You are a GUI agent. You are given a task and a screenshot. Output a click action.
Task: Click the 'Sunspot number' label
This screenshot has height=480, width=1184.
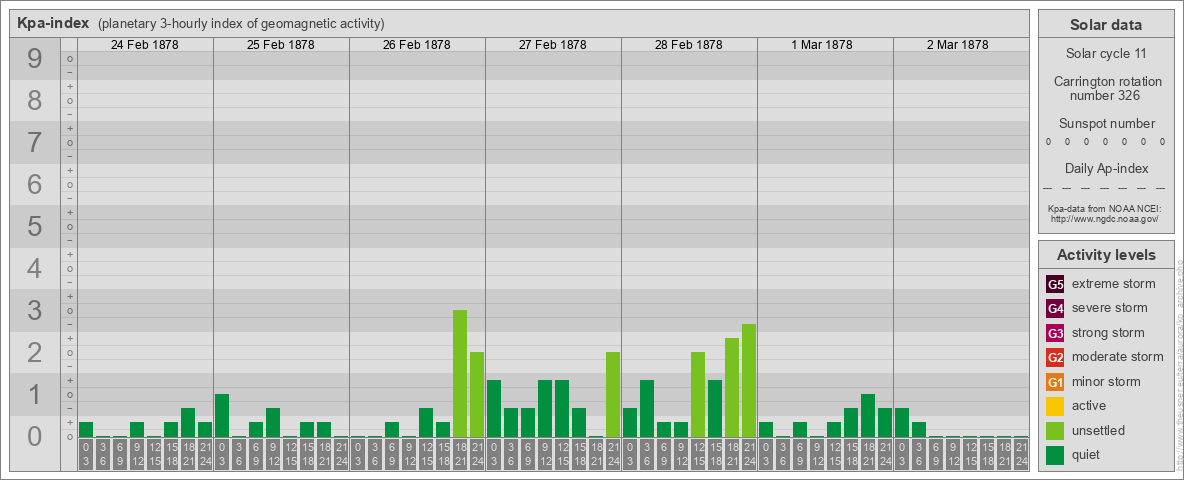(1106, 124)
